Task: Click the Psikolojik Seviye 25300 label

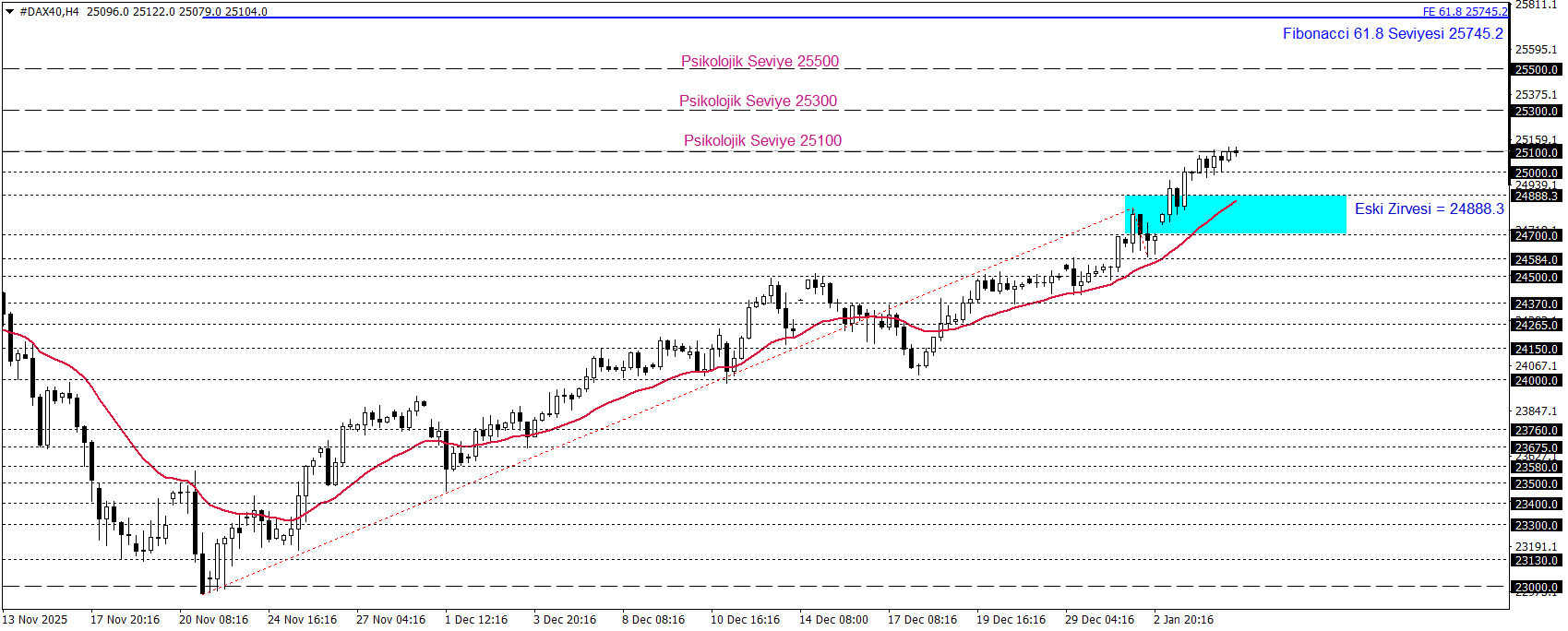Action: pos(758,101)
